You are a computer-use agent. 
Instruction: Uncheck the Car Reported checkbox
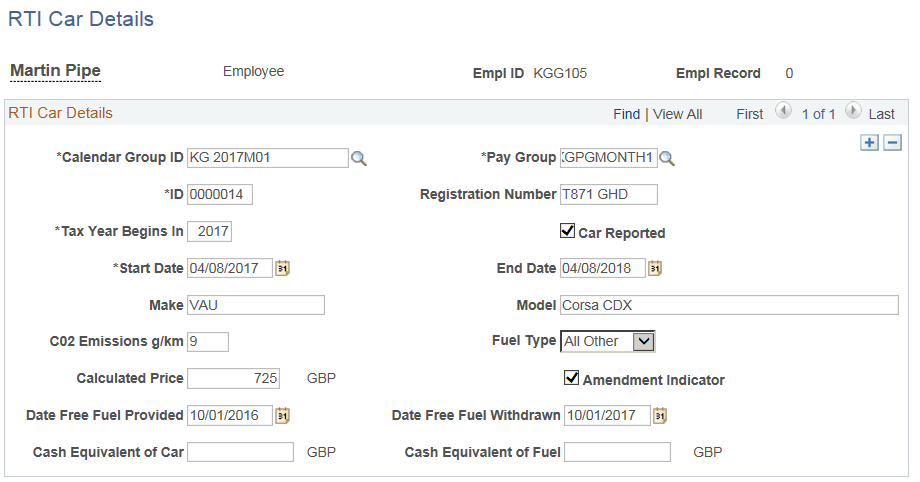[568, 232]
